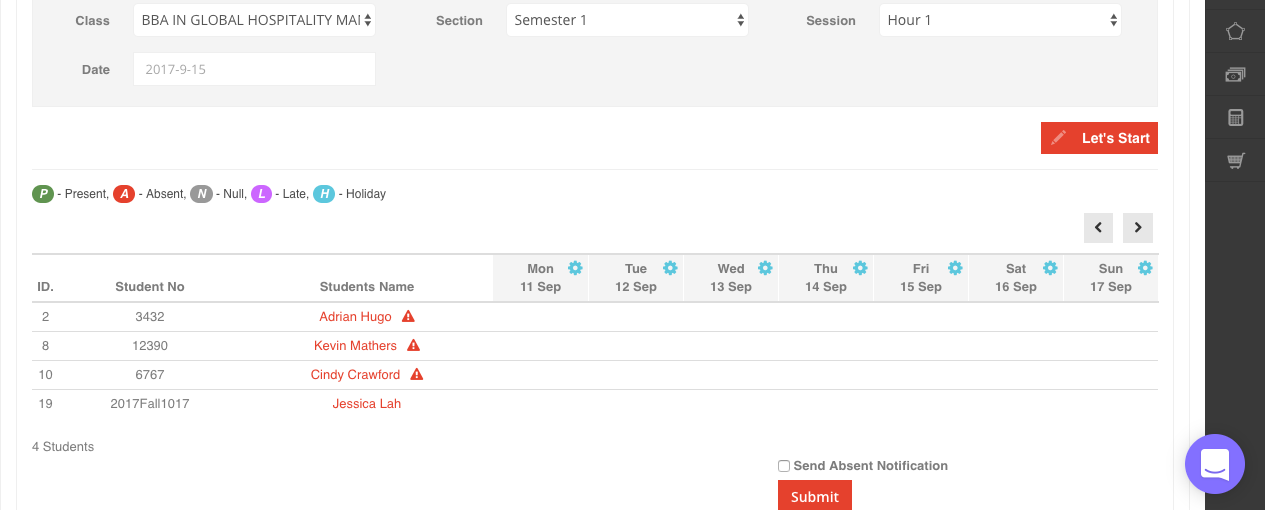Click the gear icon on Fri 15 Sep
Viewport: 1265px width, 510px height.
coord(955,268)
